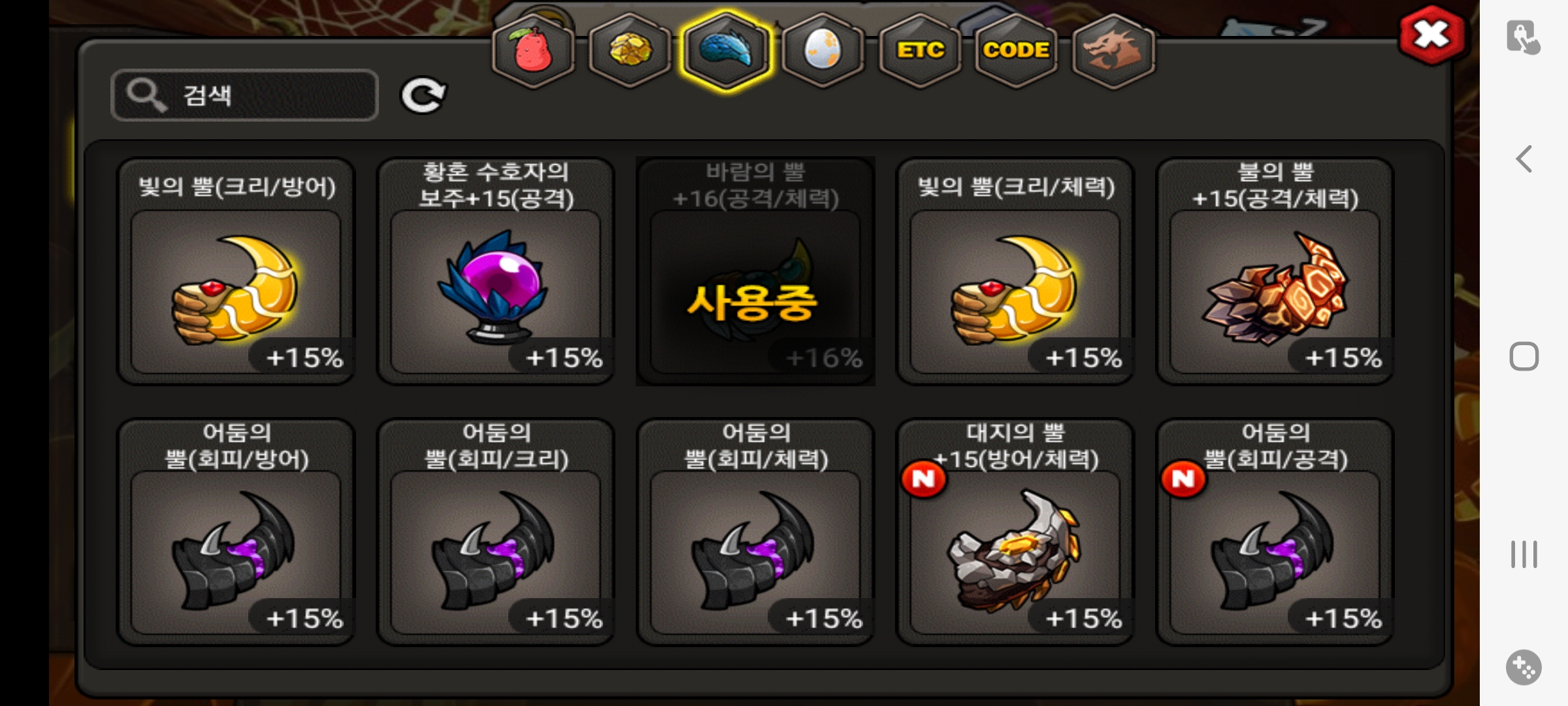Close the inventory with red X
1568x706 pixels.
click(x=1431, y=35)
